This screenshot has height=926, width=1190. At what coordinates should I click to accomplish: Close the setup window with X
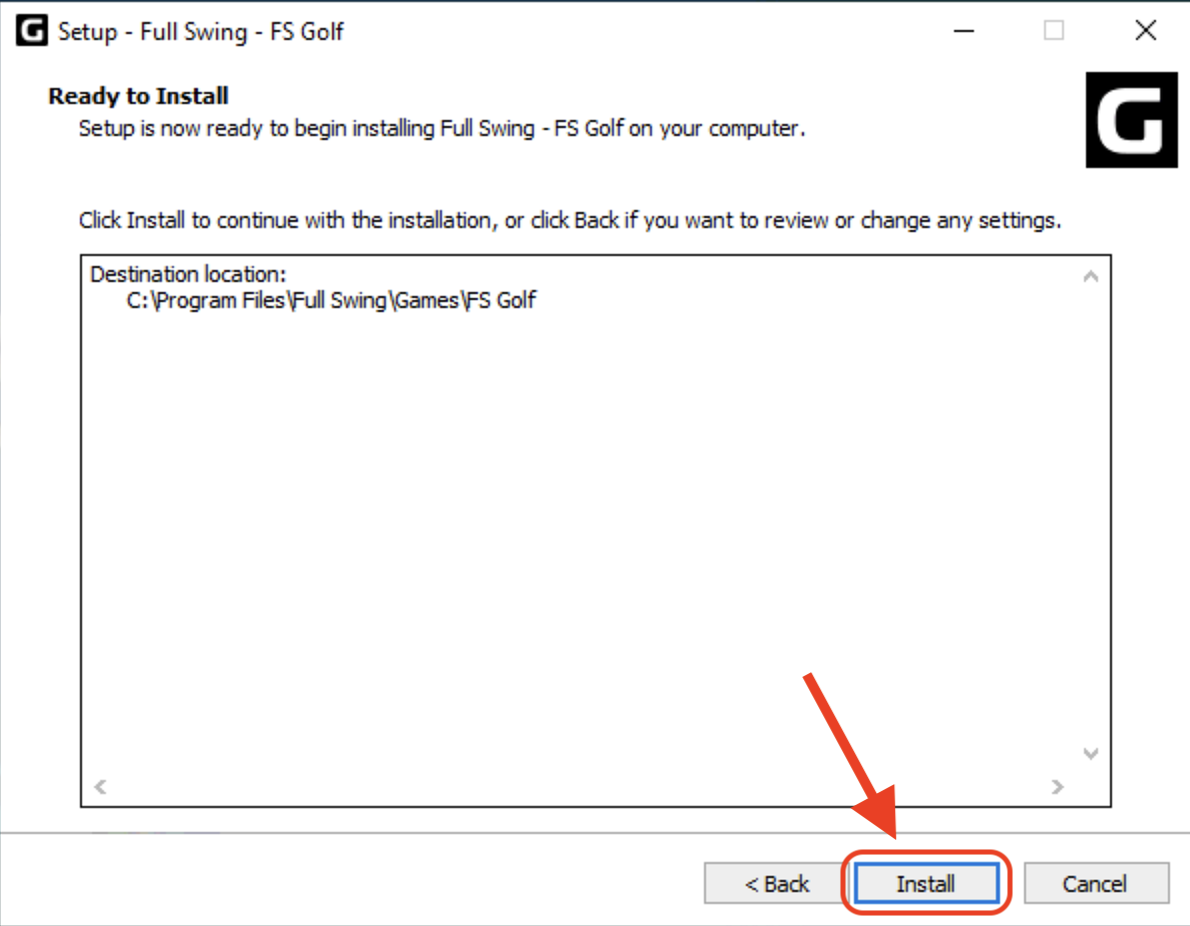1146,31
